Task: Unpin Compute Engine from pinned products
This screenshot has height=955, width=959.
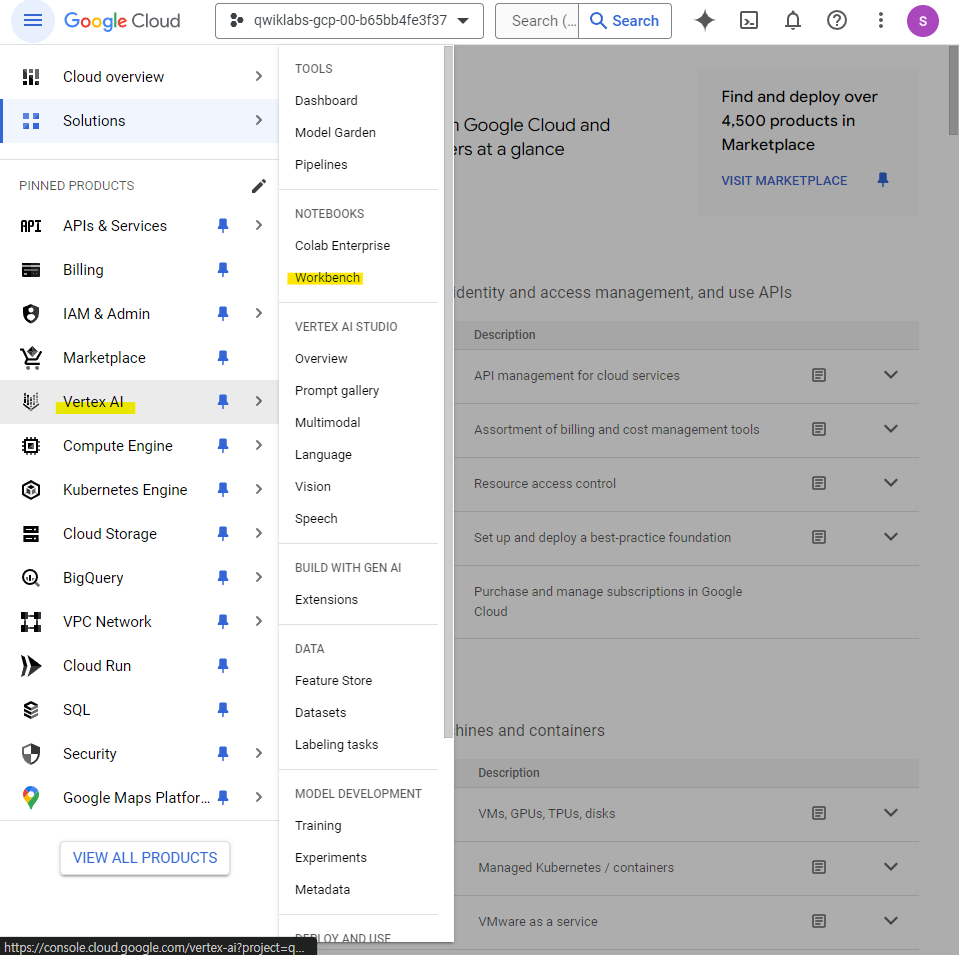Action: pyautogui.click(x=223, y=446)
